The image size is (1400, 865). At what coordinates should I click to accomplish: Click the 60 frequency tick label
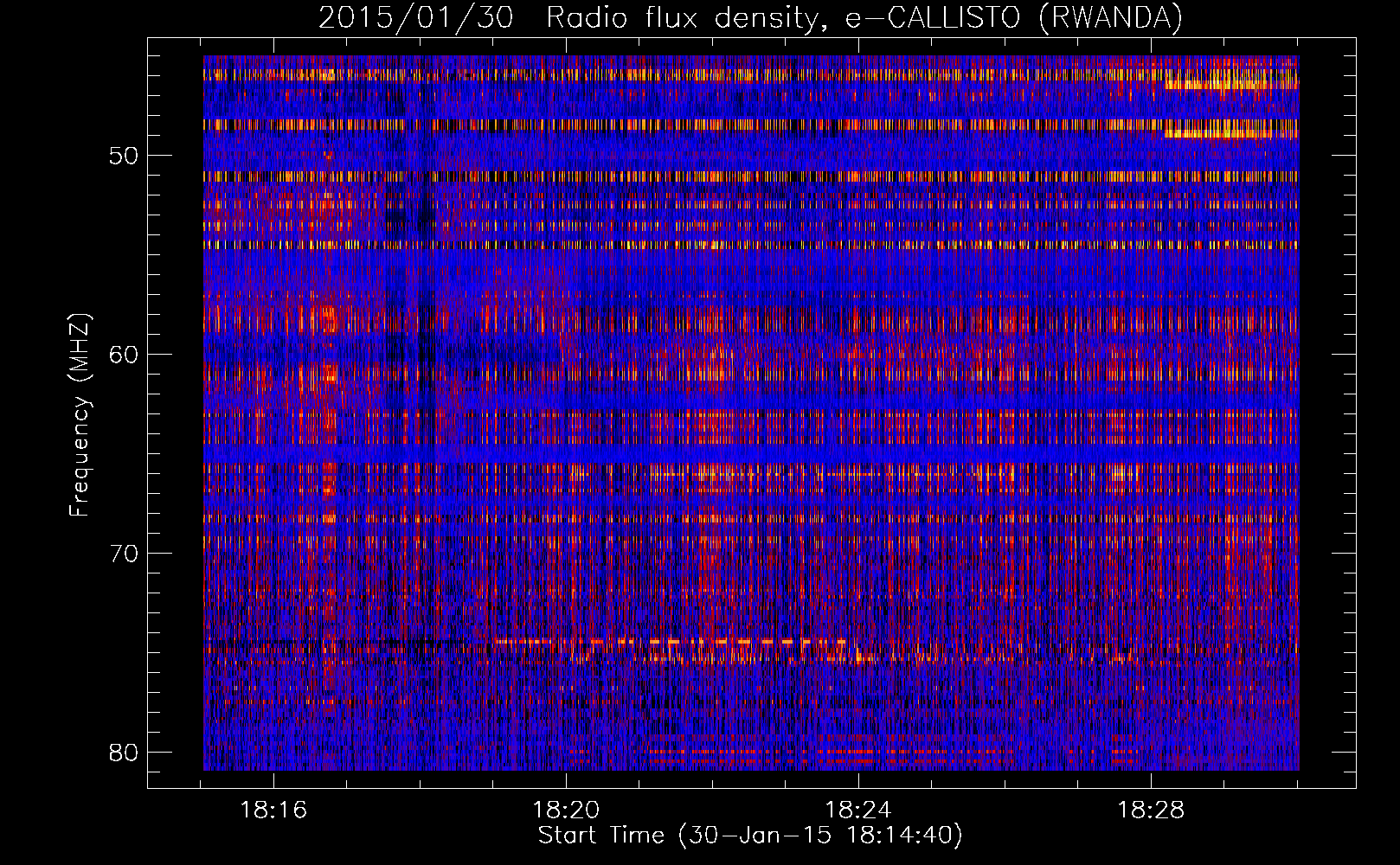[124, 355]
